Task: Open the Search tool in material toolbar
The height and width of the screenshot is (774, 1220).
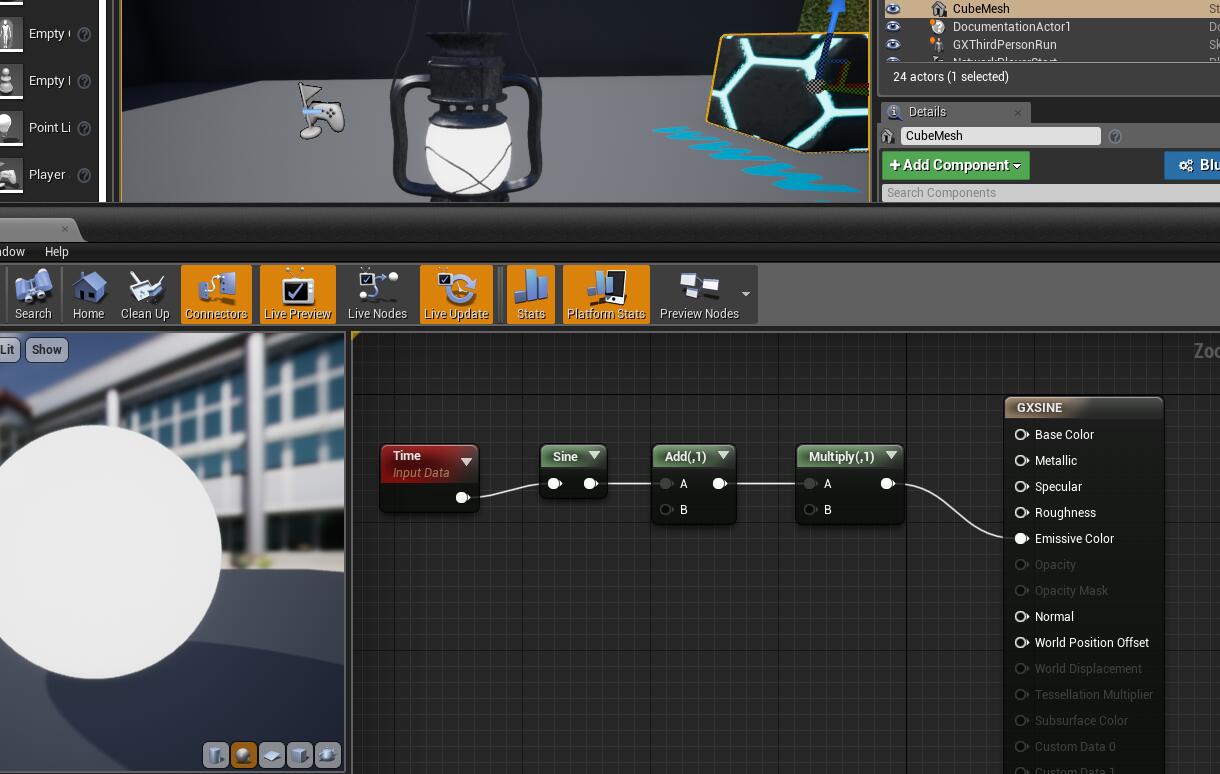Action: pyautogui.click(x=33, y=294)
